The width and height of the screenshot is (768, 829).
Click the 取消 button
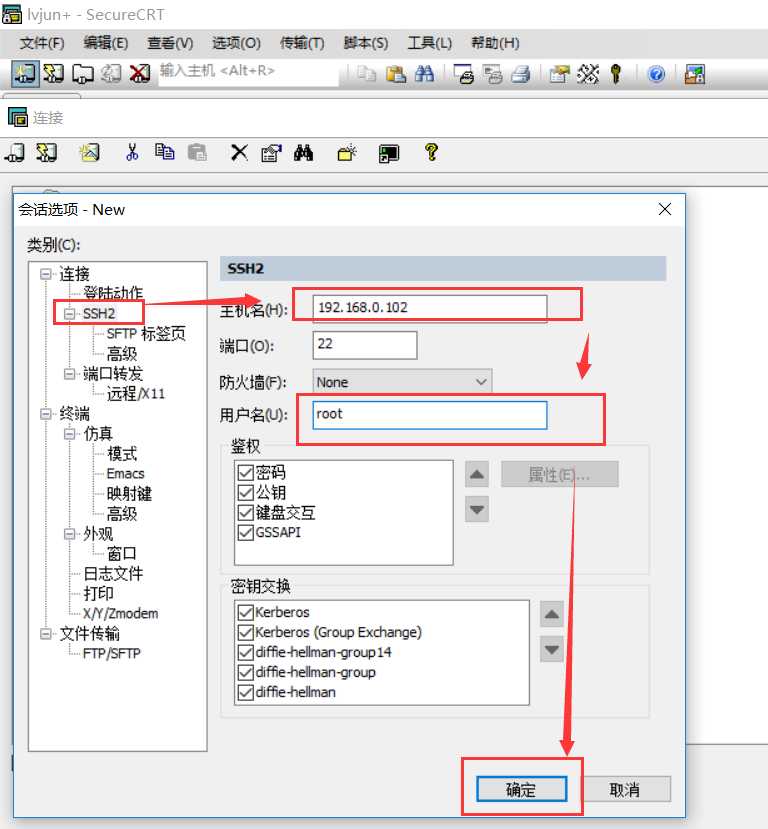[625, 789]
